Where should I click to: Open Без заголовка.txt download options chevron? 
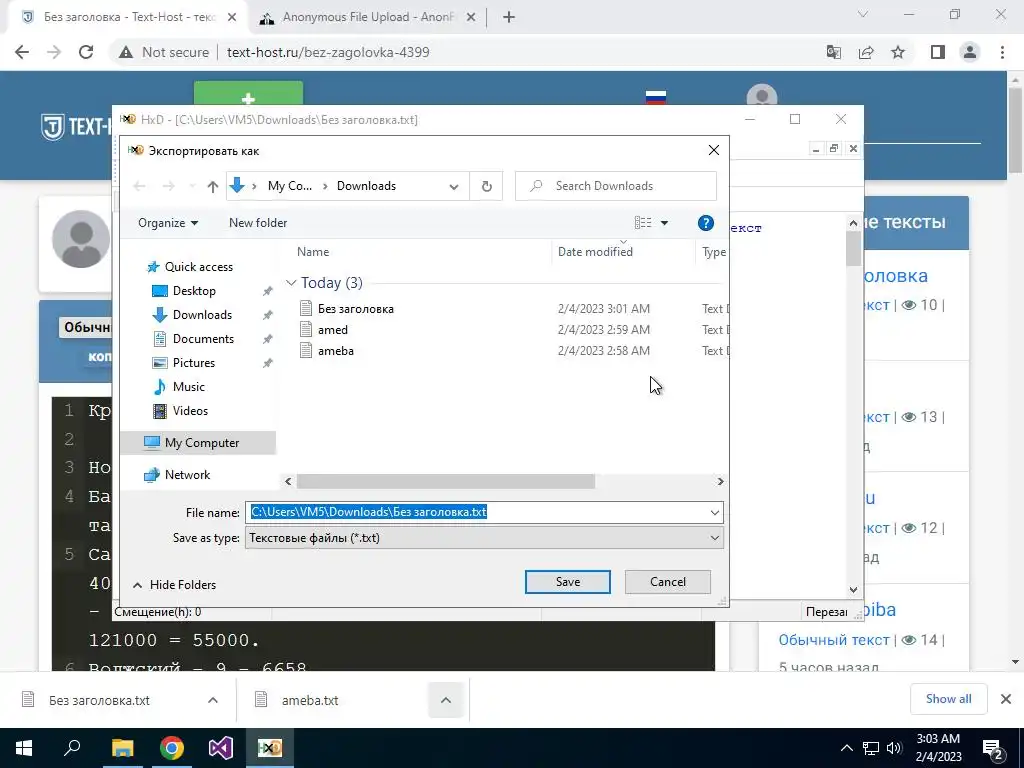point(213,700)
